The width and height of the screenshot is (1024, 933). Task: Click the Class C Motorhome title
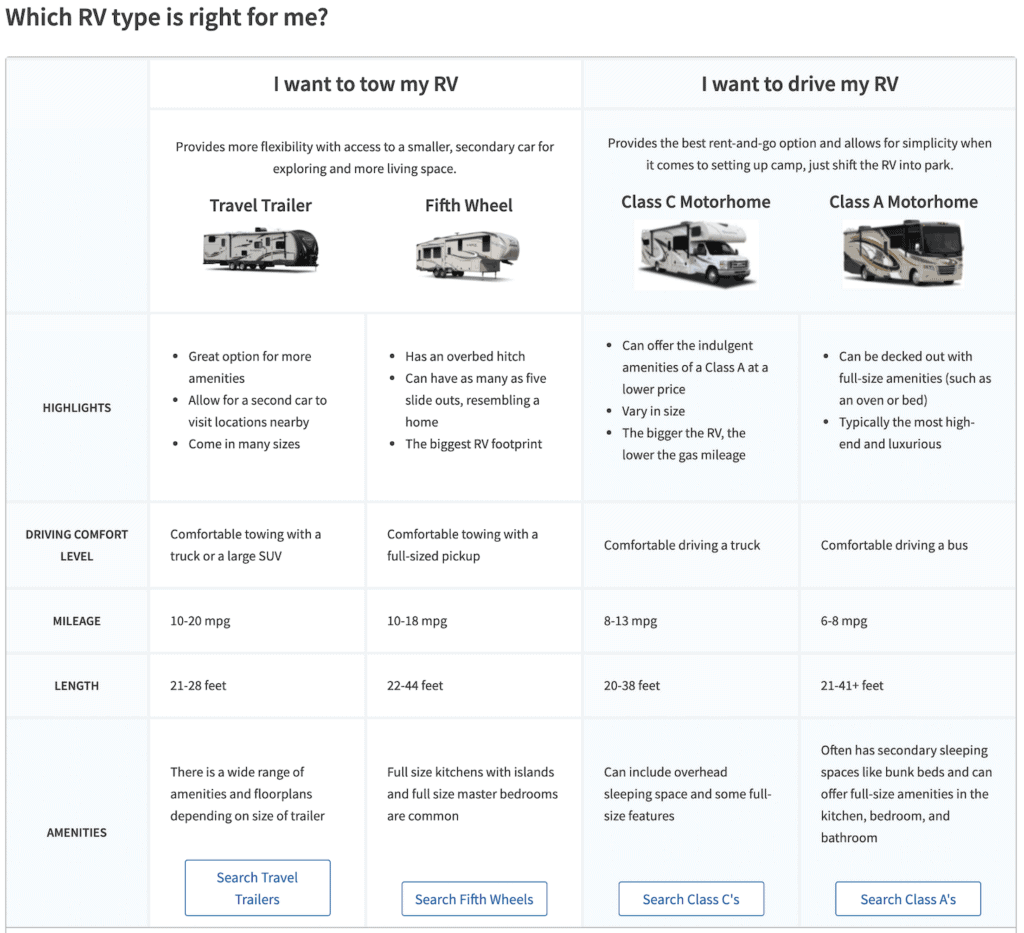[x=695, y=201]
